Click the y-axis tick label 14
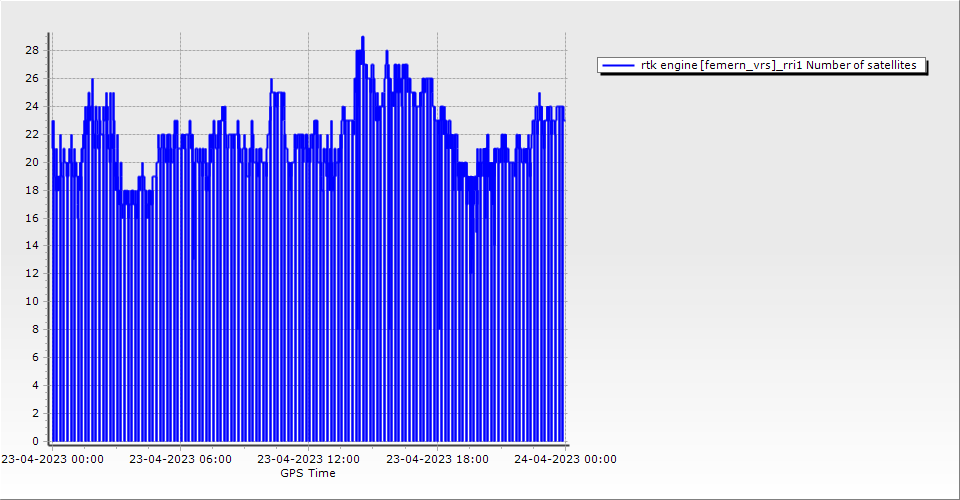960x500 pixels. [x=33, y=245]
